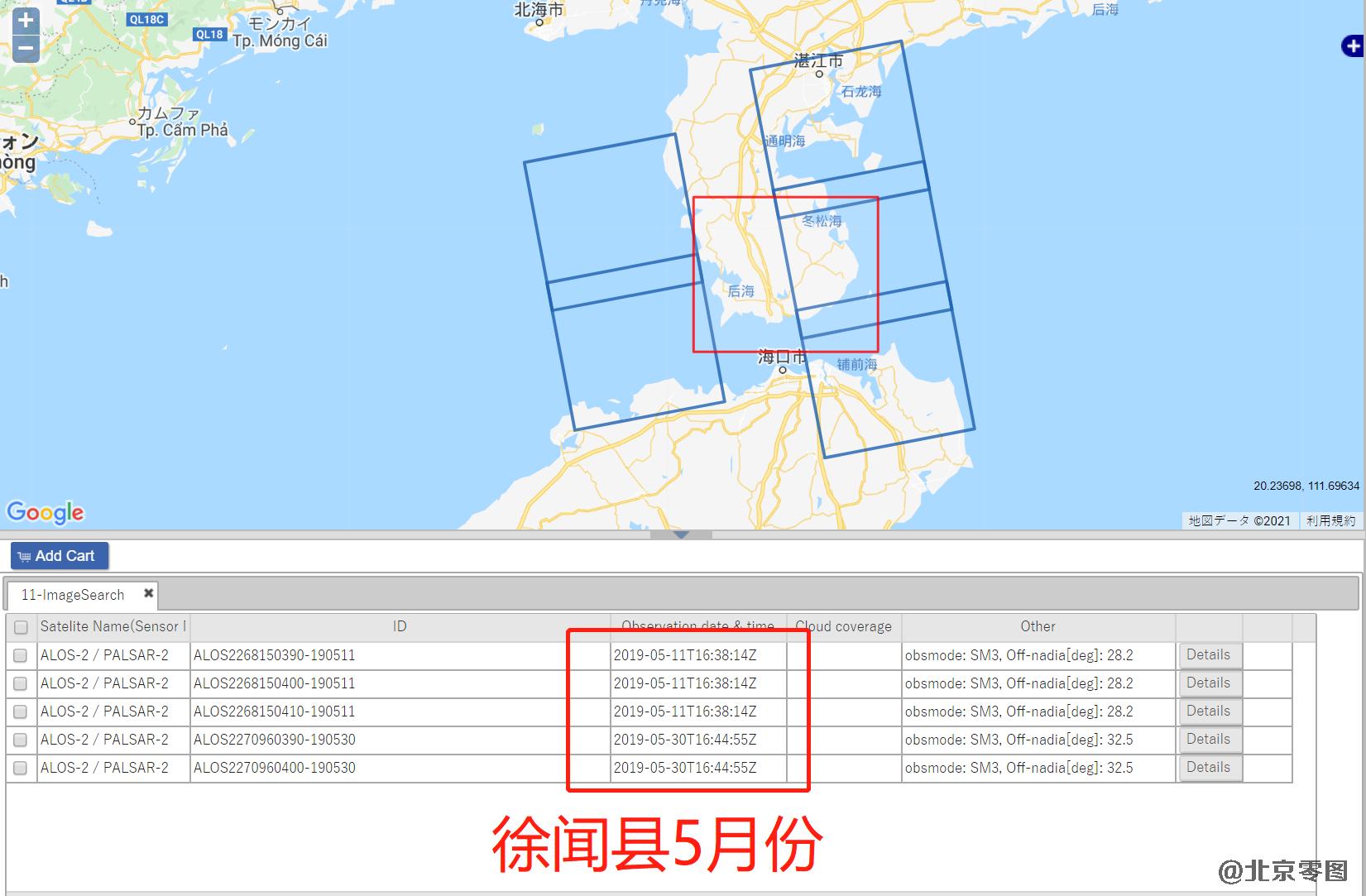1366x896 pixels.
Task: Open Details for ALOS2268150400-190511
Action: point(1209,683)
